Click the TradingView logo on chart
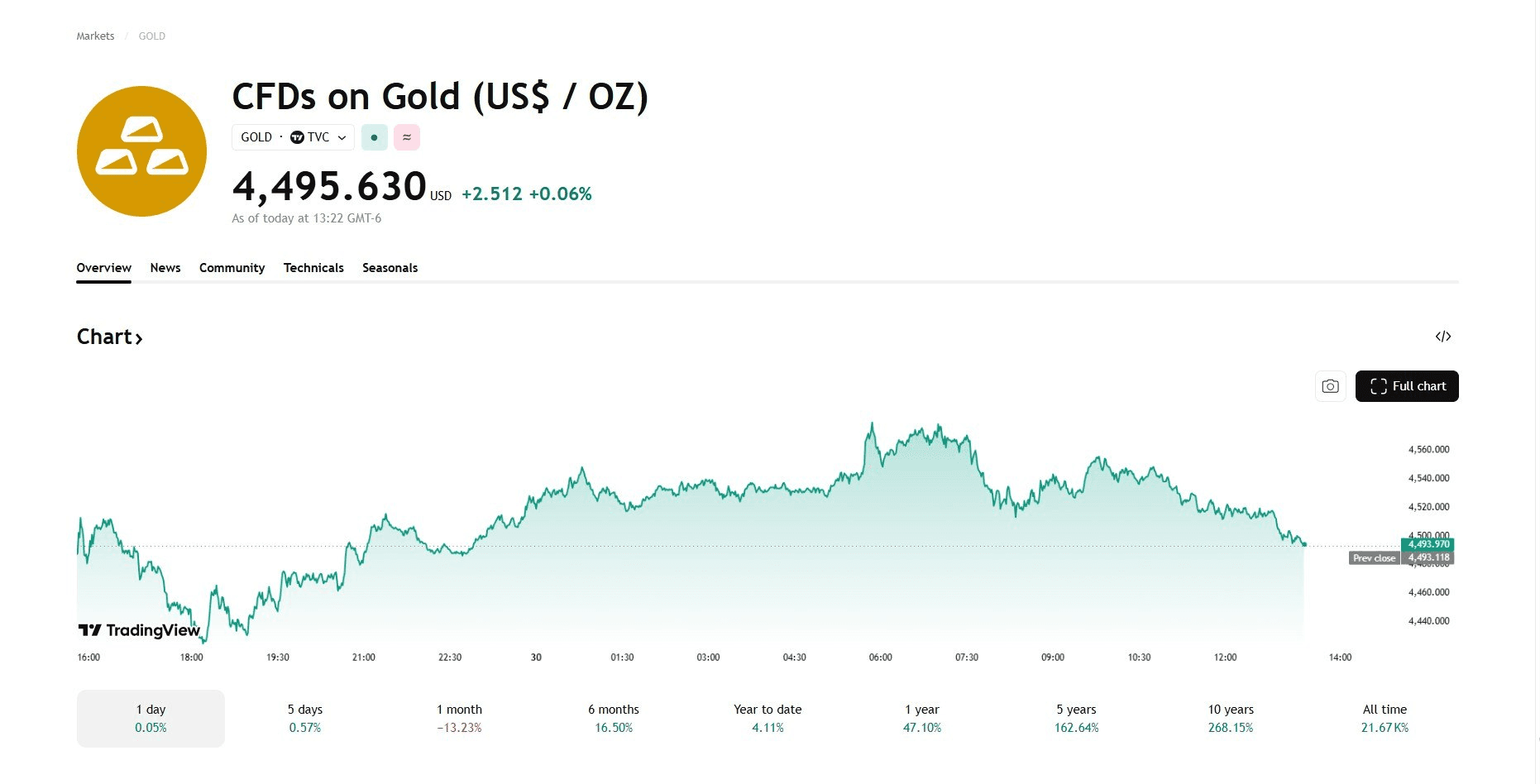 point(139,630)
